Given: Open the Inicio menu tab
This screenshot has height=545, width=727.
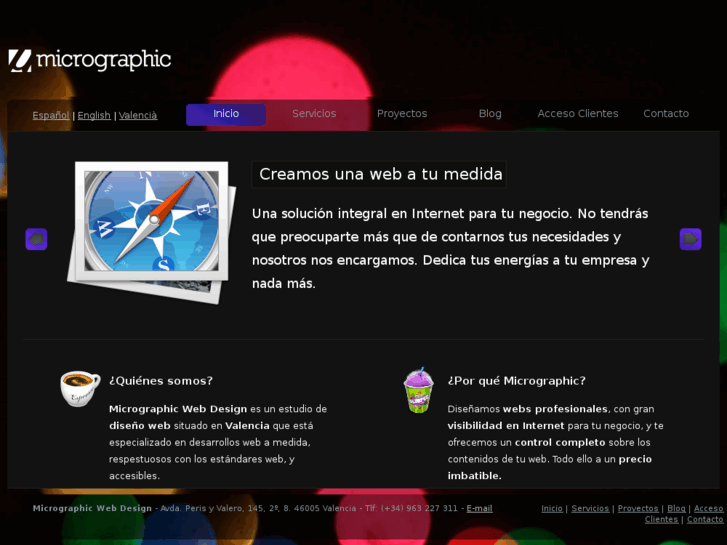Looking at the screenshot, I should [x=226, y=114].
